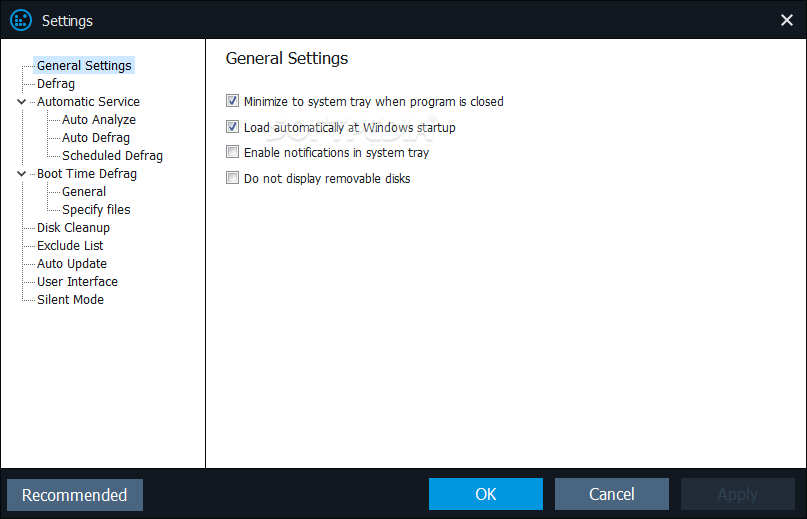This screenshot has width=807, height=519.
Task: Uncheck Minimize to system tray when closed
Action: pos(233,101)
